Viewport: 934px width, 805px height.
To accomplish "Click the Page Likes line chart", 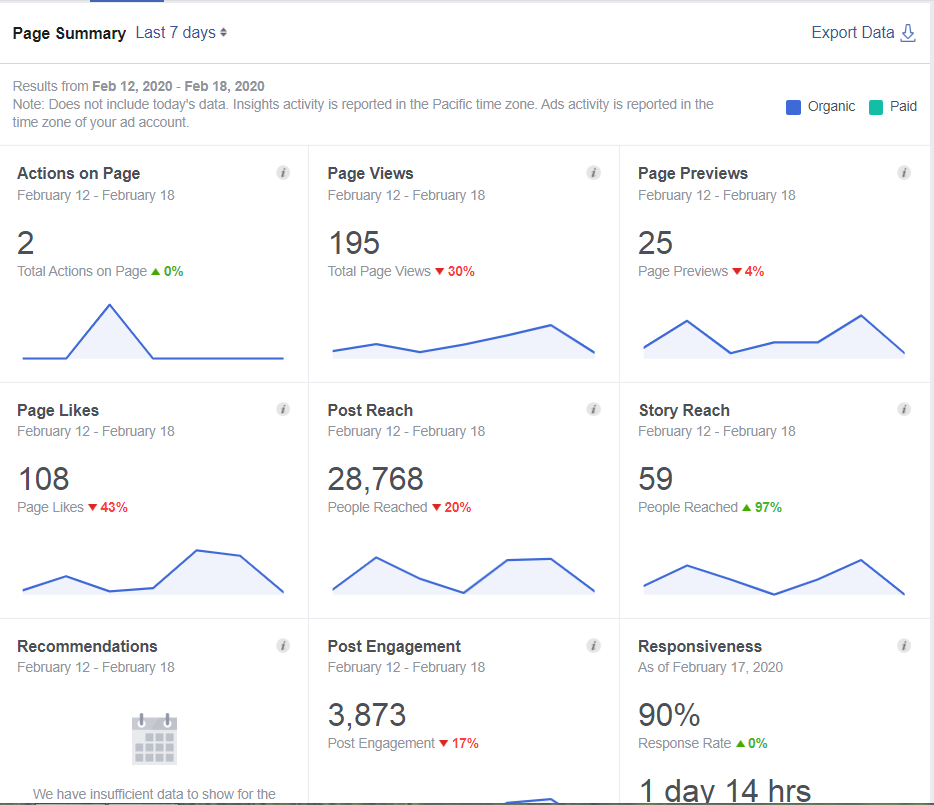I will (153, 571).
